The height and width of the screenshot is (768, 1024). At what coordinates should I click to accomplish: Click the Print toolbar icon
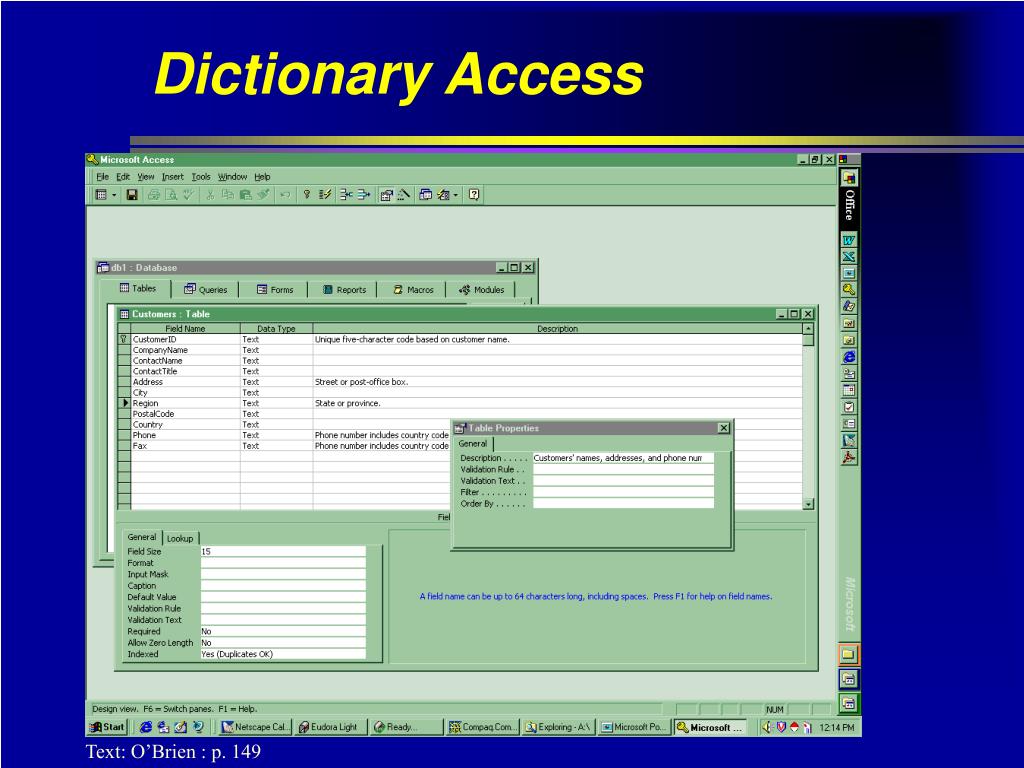(153, 195)
